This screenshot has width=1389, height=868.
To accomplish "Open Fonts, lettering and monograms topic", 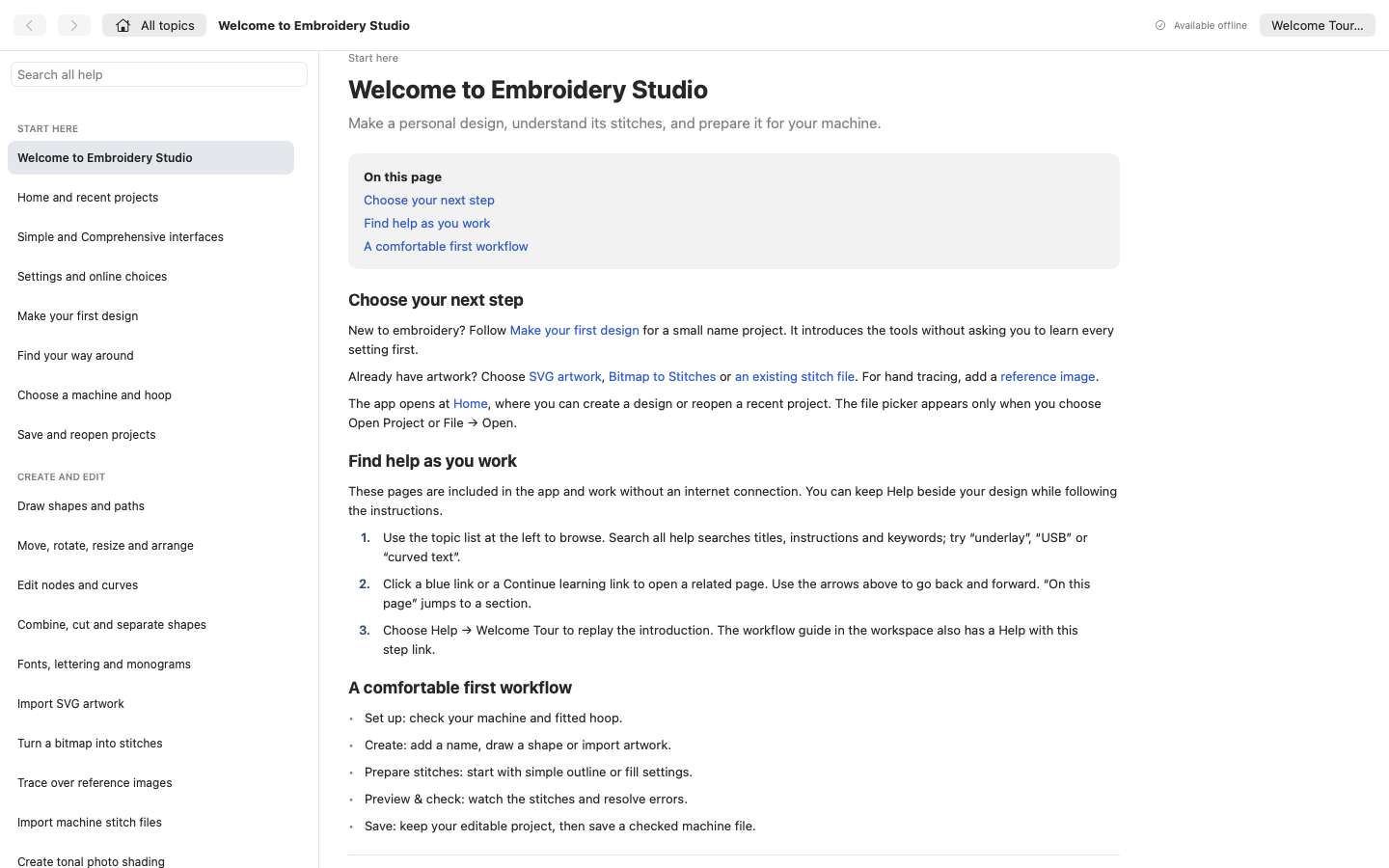I will pos(150,665).
